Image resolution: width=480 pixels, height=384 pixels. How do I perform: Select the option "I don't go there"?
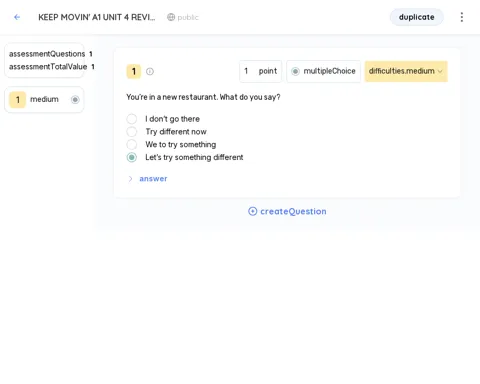pyautogui.click(x=132, y=119)
